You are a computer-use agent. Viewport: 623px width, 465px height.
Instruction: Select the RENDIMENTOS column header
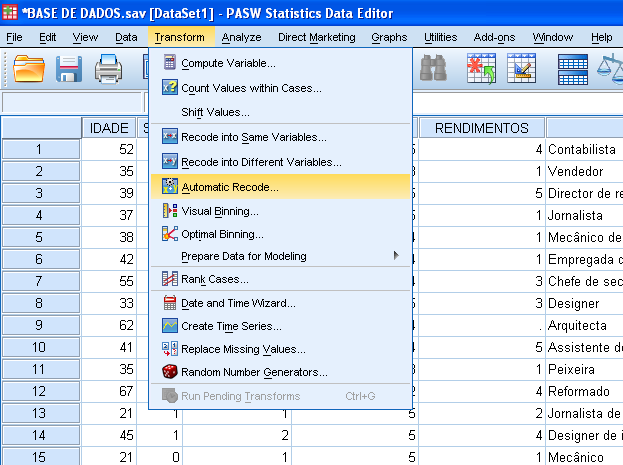[x=482, y=128]
